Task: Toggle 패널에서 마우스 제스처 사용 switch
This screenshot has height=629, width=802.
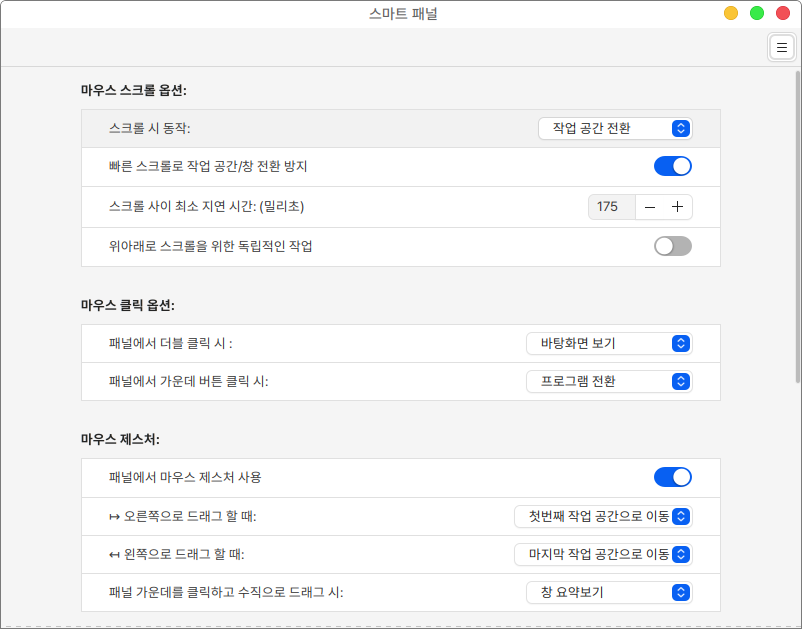Action: [672, 477]
